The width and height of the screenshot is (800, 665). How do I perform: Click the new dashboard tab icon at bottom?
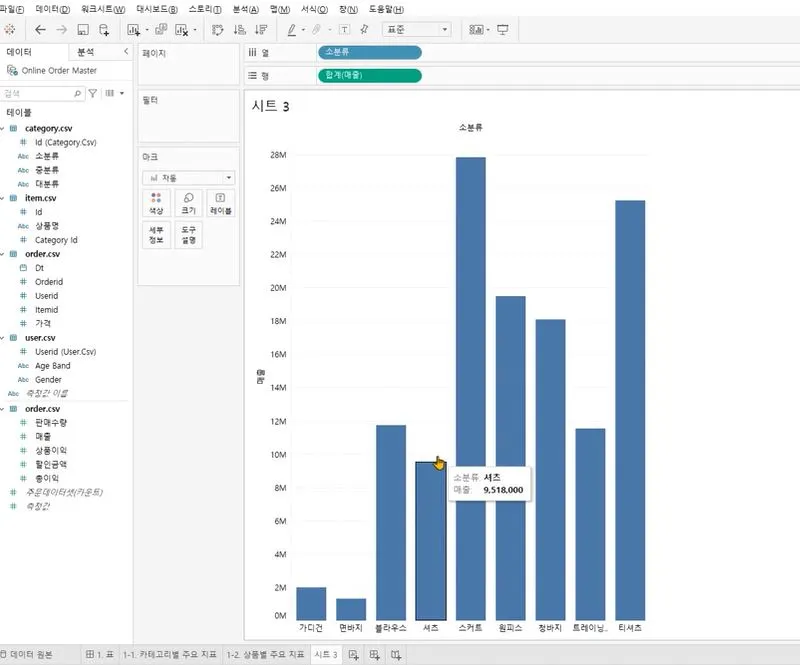(374, 654)
